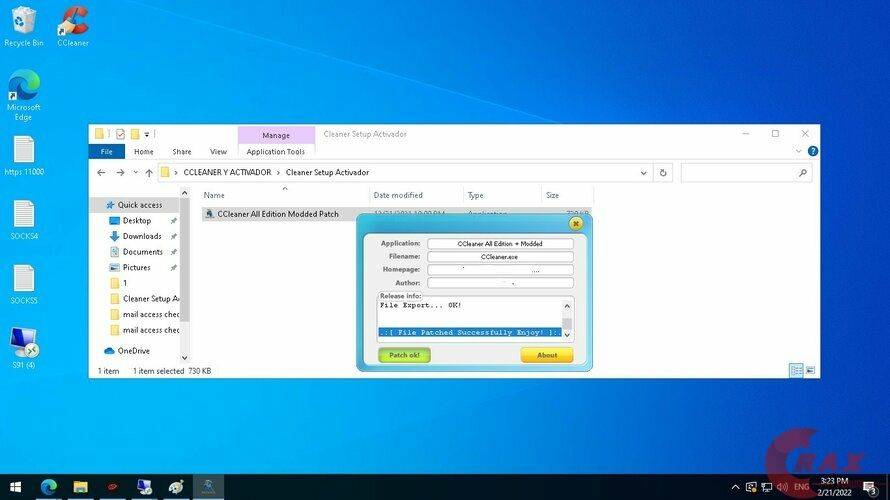Expand the Explorer ribbon chevron
This screenshot has width=890, height=500.
pyautogui.click(x=798, y=151)
